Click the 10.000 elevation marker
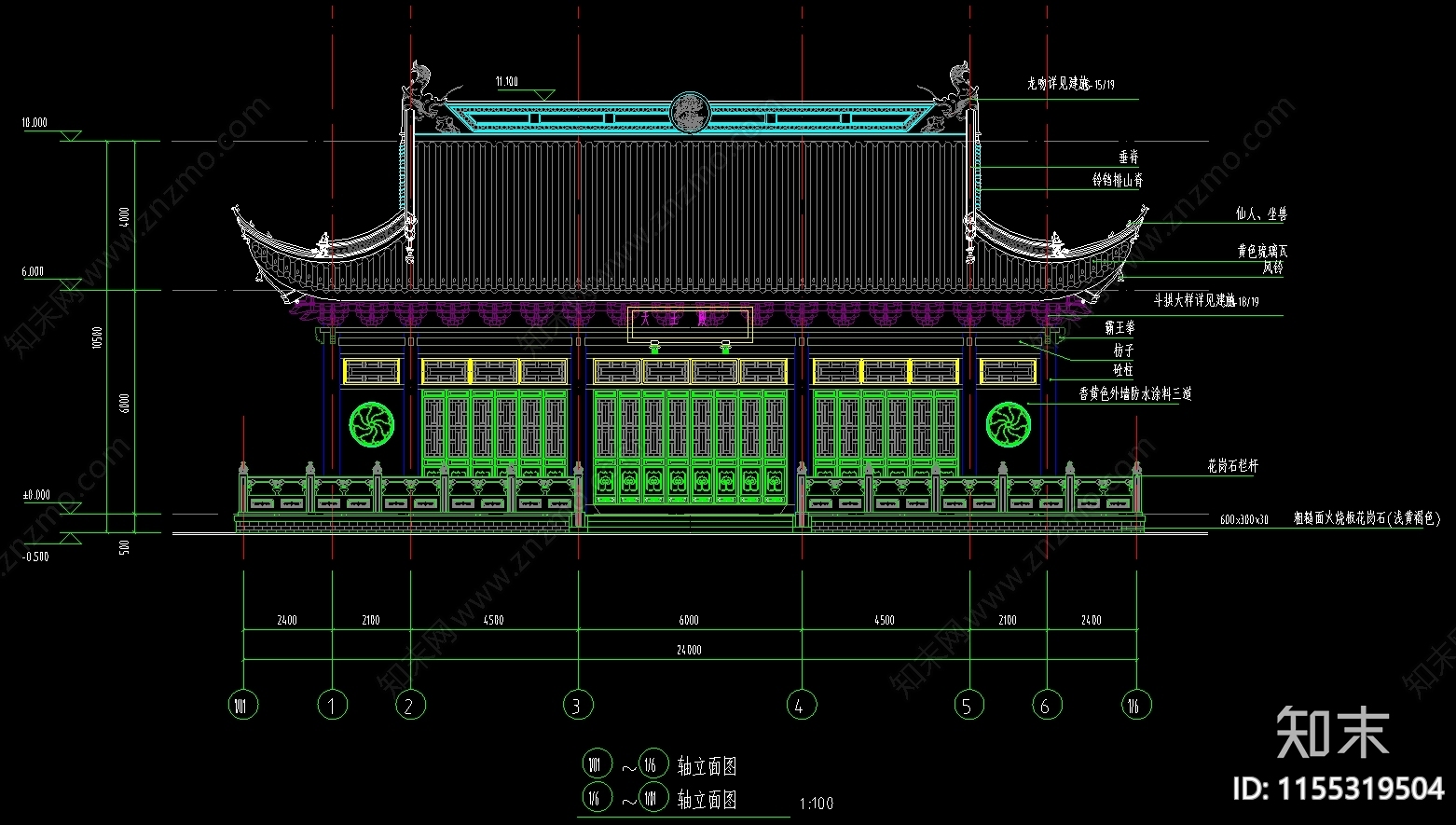Image resolution: width=1456 pixels, height=825 pixels. coord(35,122)
